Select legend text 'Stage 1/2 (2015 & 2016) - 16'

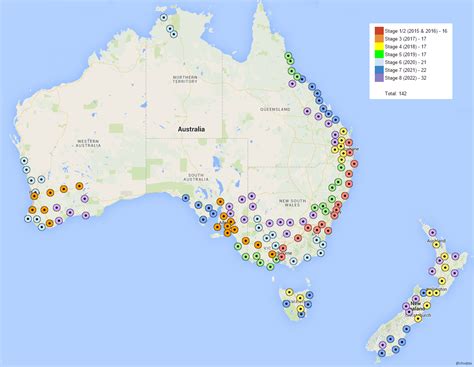[416, 31]
